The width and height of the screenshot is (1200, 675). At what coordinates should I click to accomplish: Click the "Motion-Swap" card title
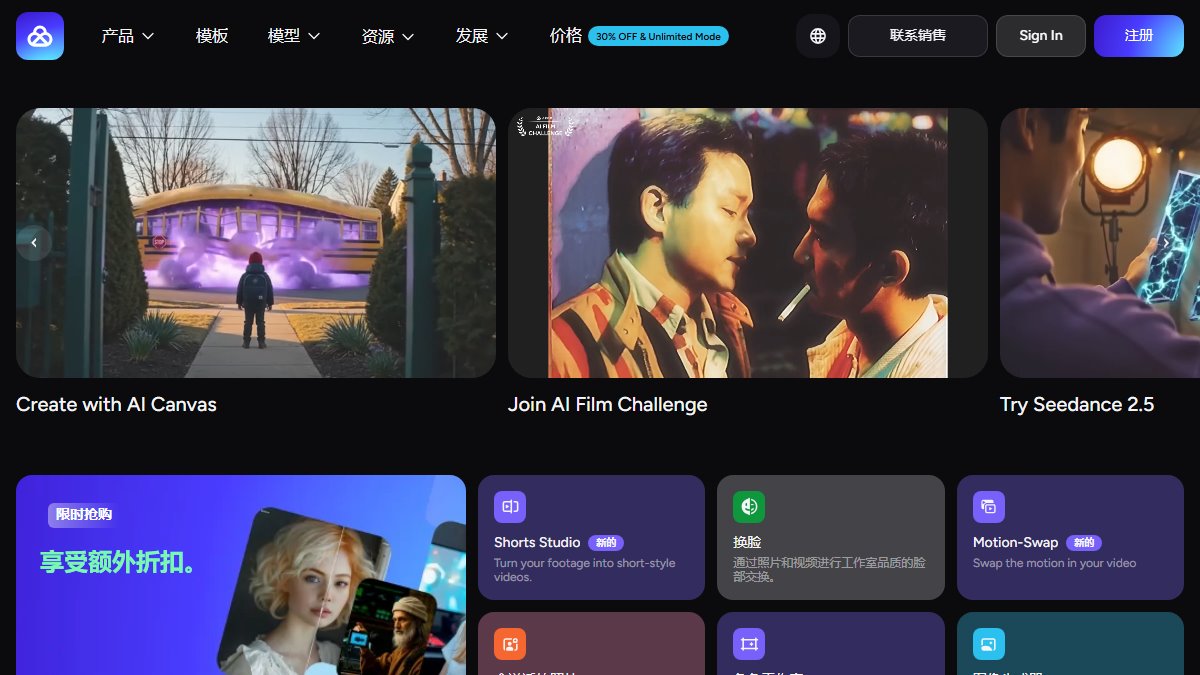[1015, 542]
